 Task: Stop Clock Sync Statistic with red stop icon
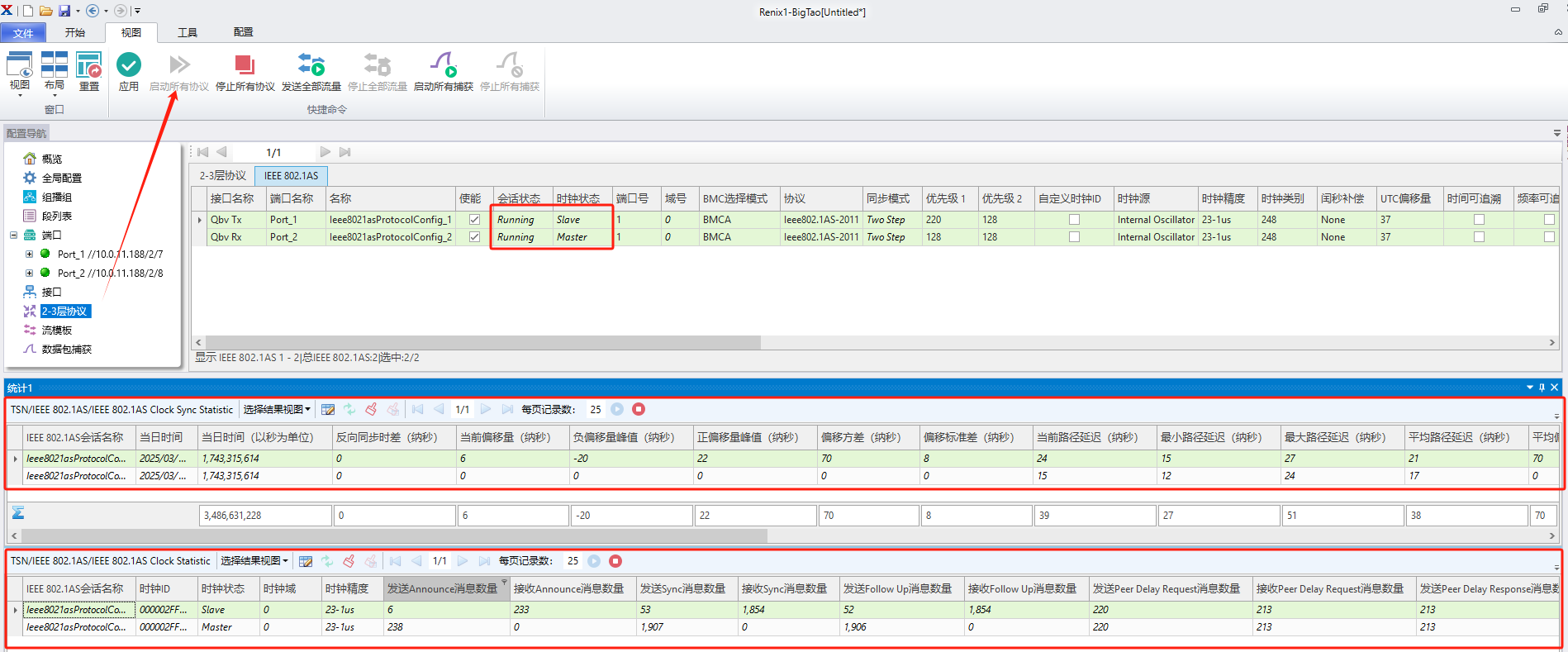[x=639, y=409]
